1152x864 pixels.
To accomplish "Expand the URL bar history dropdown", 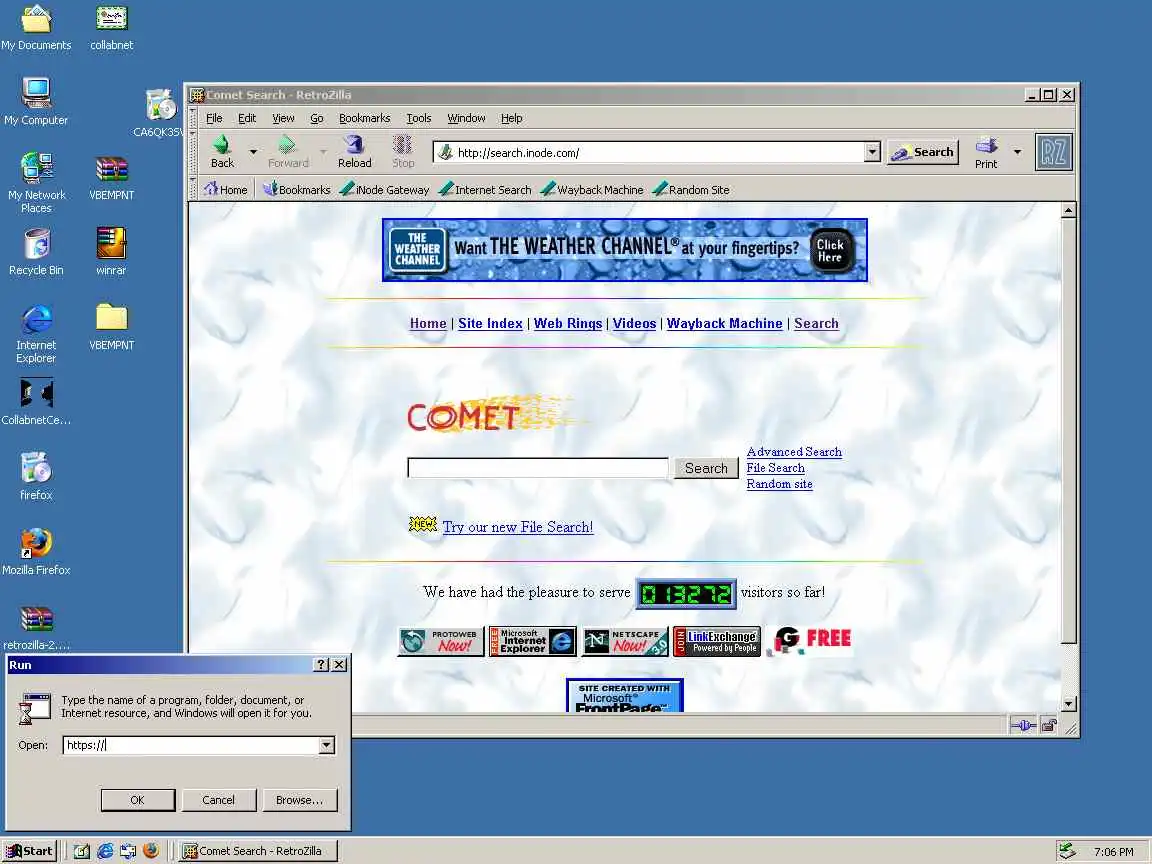I will click(x=872, y=152).
